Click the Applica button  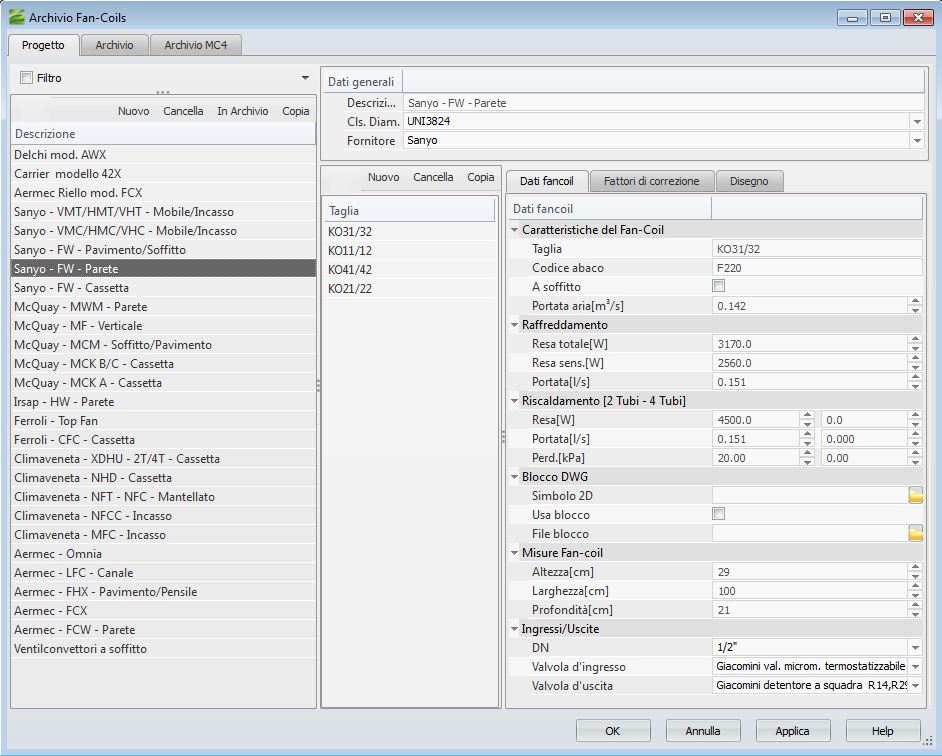click(x=792, y=731)
